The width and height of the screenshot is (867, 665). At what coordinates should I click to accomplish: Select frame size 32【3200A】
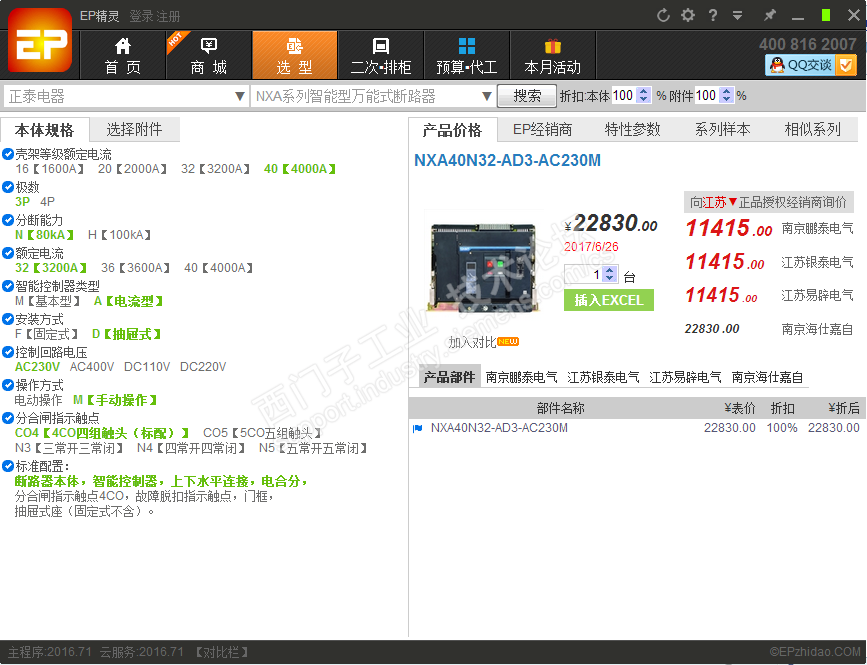tap(216, 169)
